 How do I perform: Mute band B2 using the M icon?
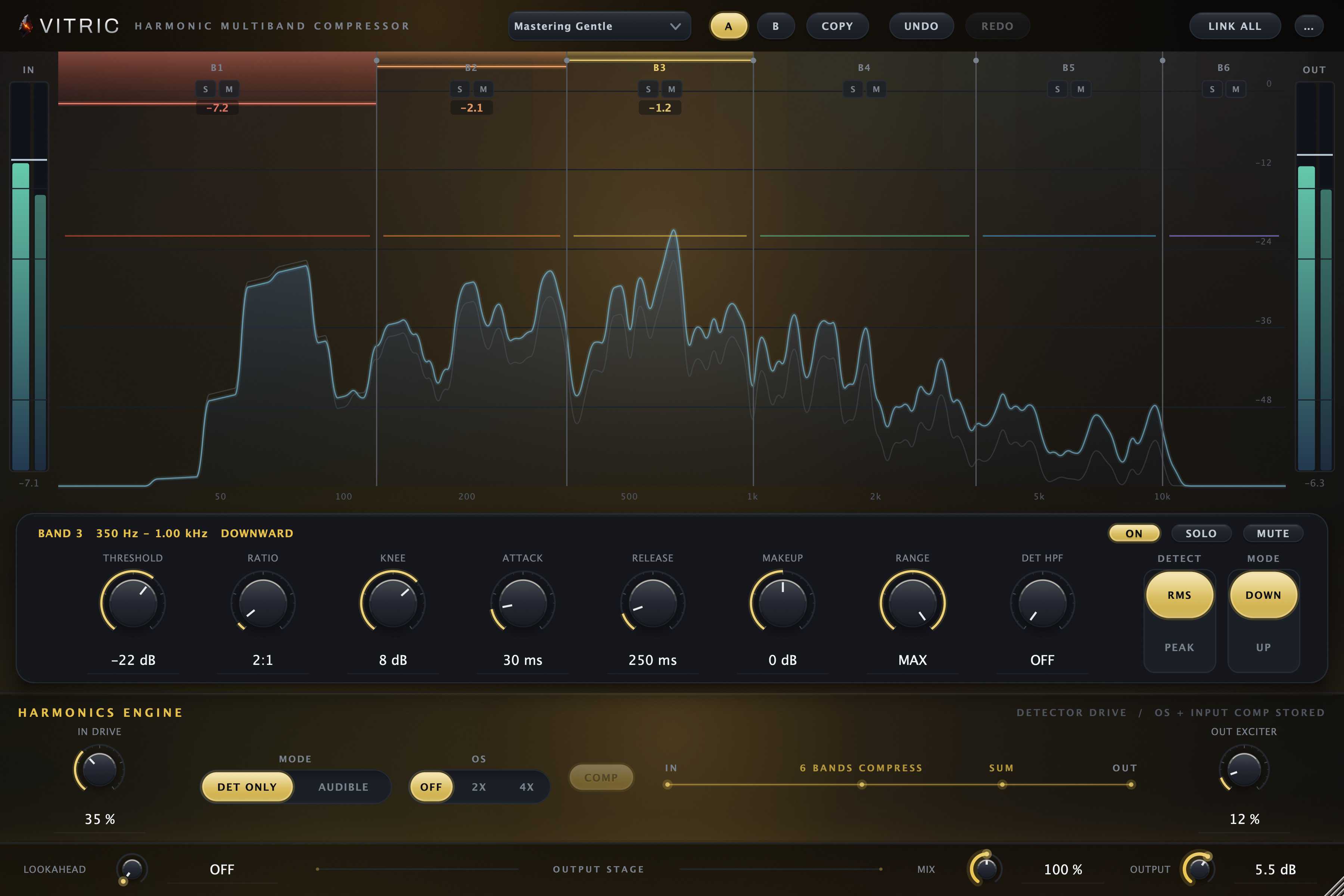(483, 89)
